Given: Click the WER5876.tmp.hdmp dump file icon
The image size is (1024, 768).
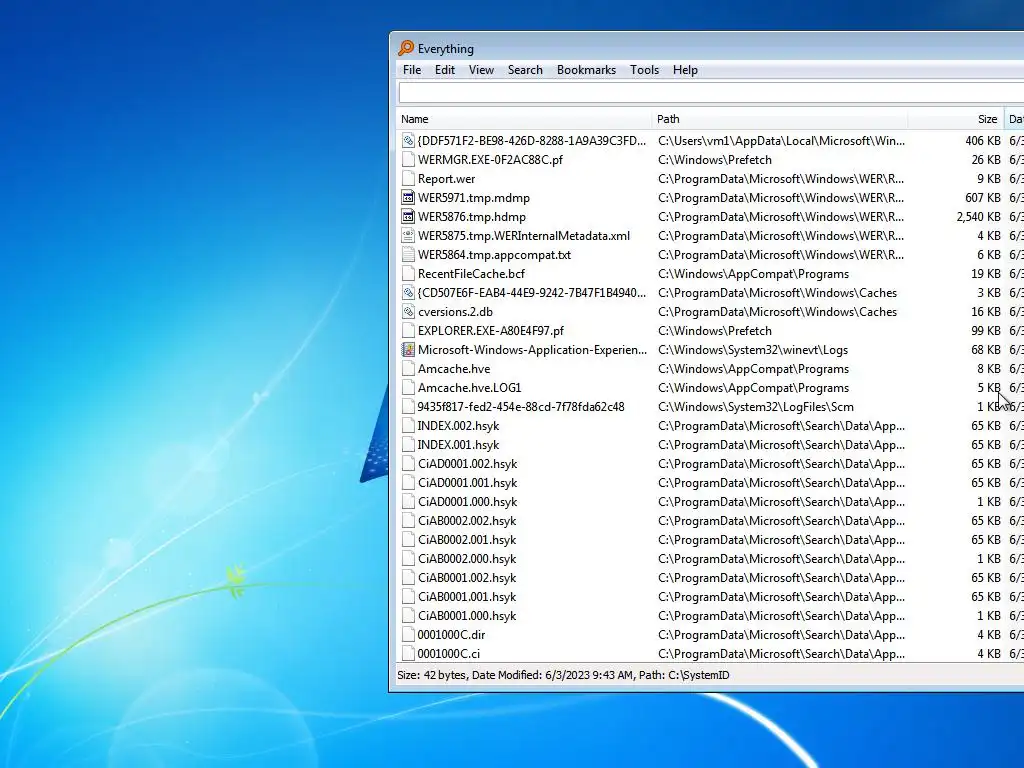Looking at the screenshot, I should point(408,216).
